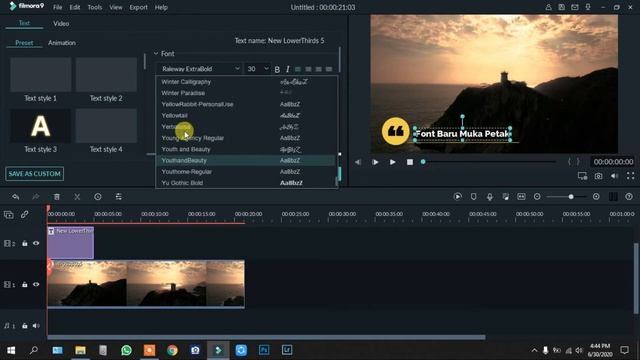Open the audio mixer icon
This screenshot has width=640, height=360.
pos(506,197)
